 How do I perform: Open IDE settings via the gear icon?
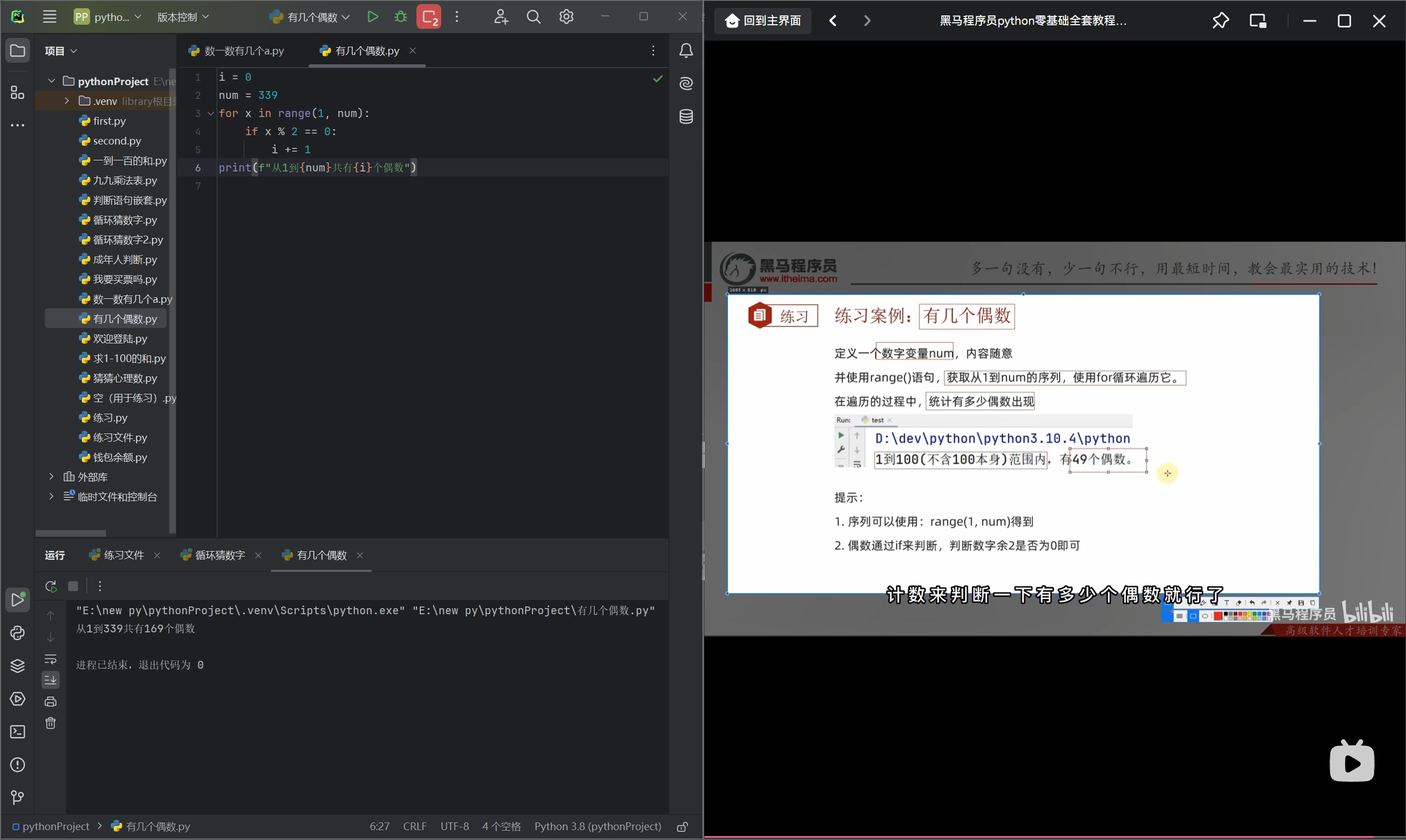(566, 17)
